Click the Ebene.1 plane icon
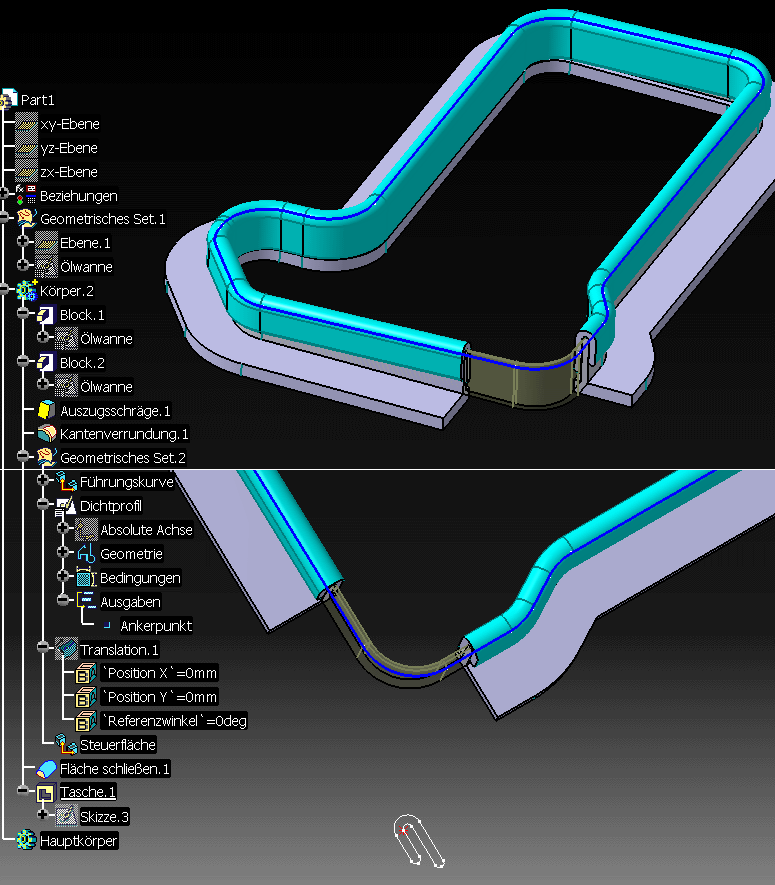The width and height of the screenshot is (775, 885). [x=46, y=243]
